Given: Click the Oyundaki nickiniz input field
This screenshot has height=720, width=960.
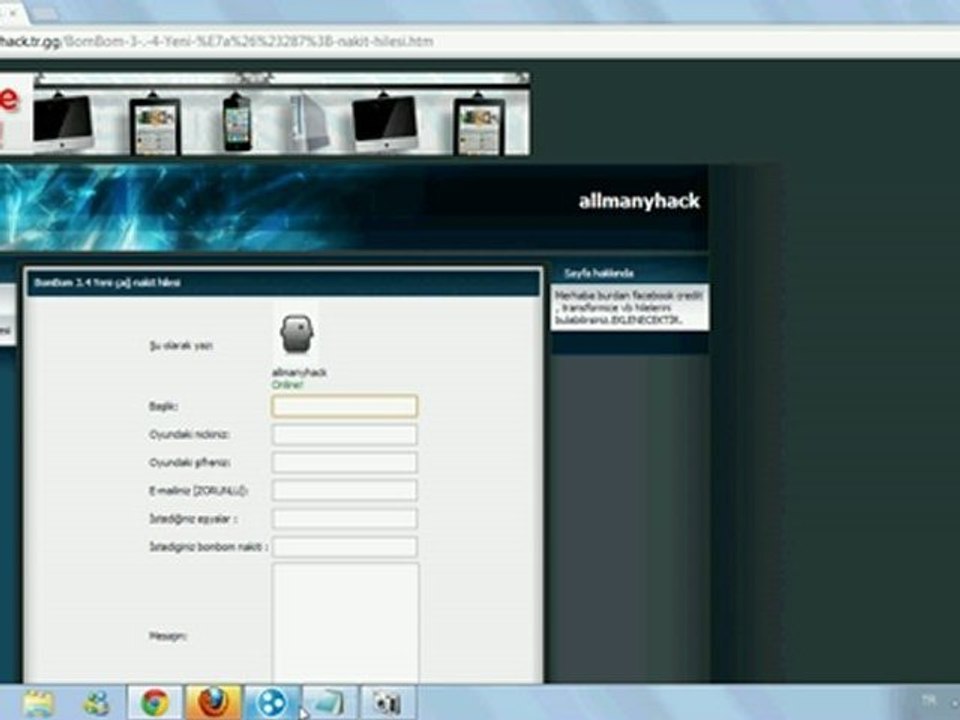Looking at the screenshot, I should pos(345,435).
